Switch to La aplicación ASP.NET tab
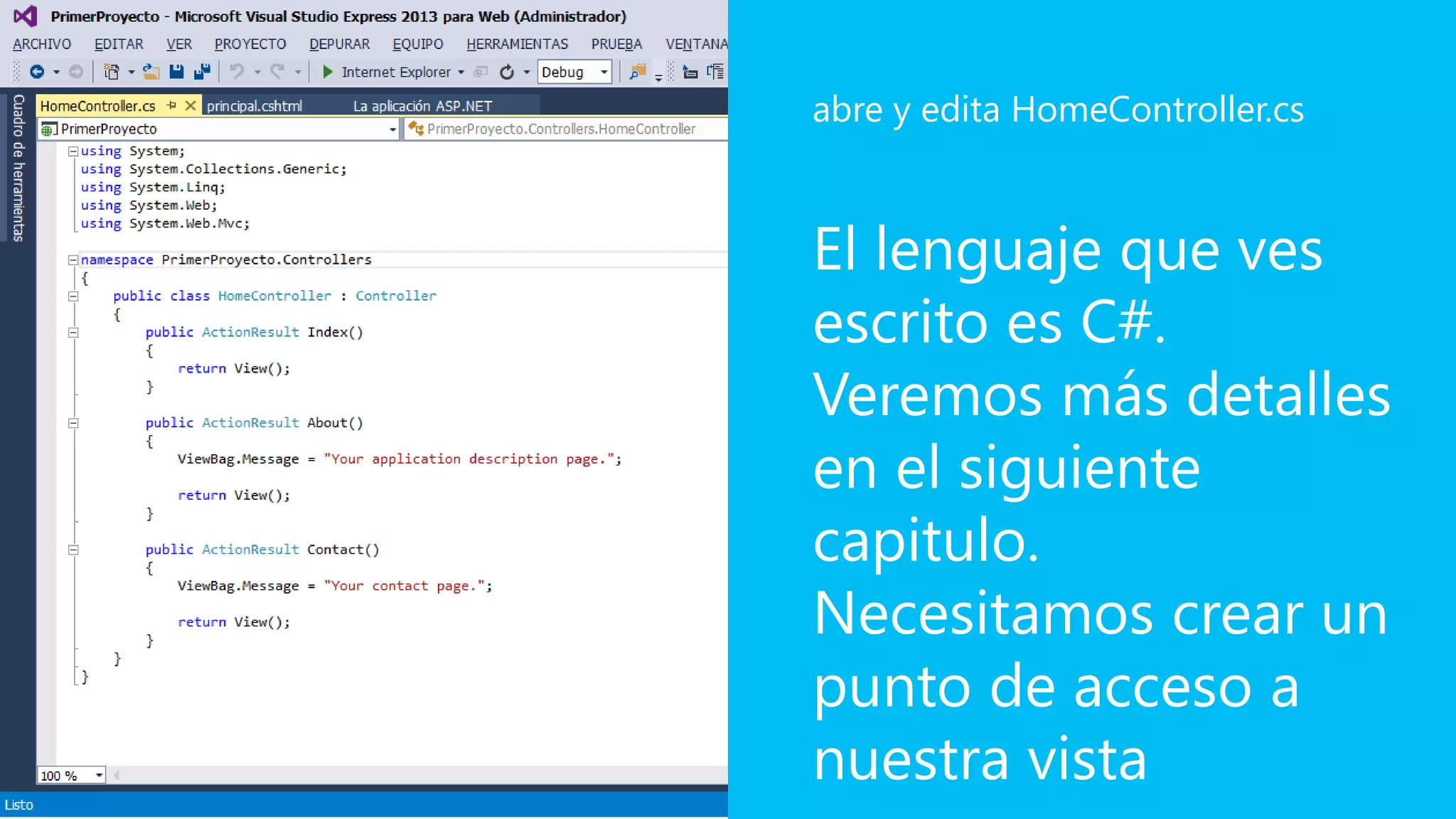The width and height of the screenshot is (1456, 819). click(422, 106)
